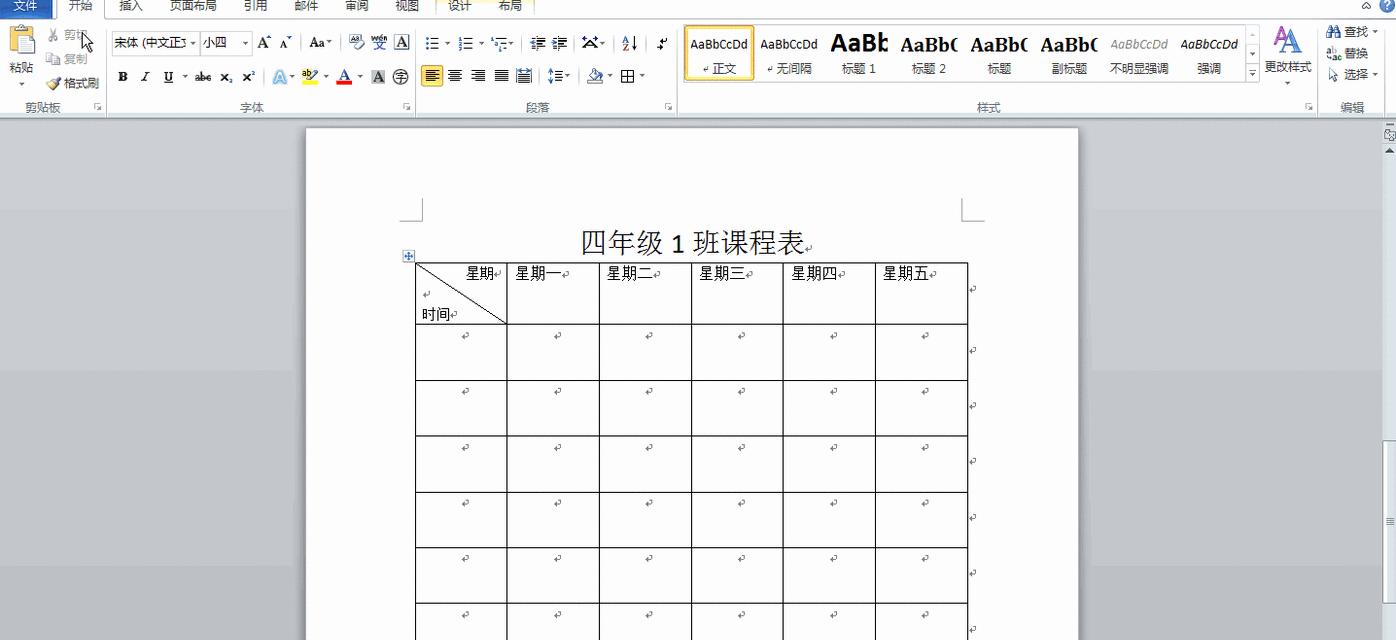This screenshot has height=640, width=1396.
Task: Switch to the 审阅 tab
Action: pyautogui.click(x=357, y=6)
